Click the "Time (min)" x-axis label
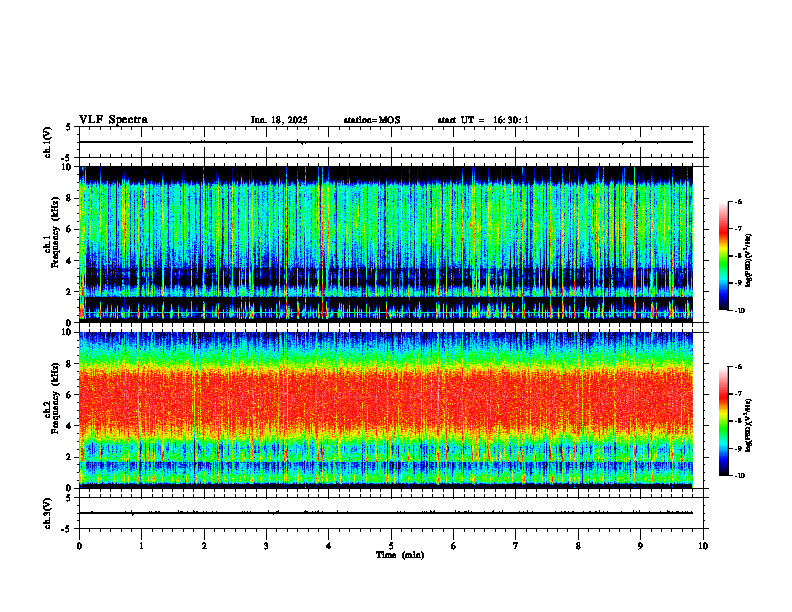 coord(400,555)
